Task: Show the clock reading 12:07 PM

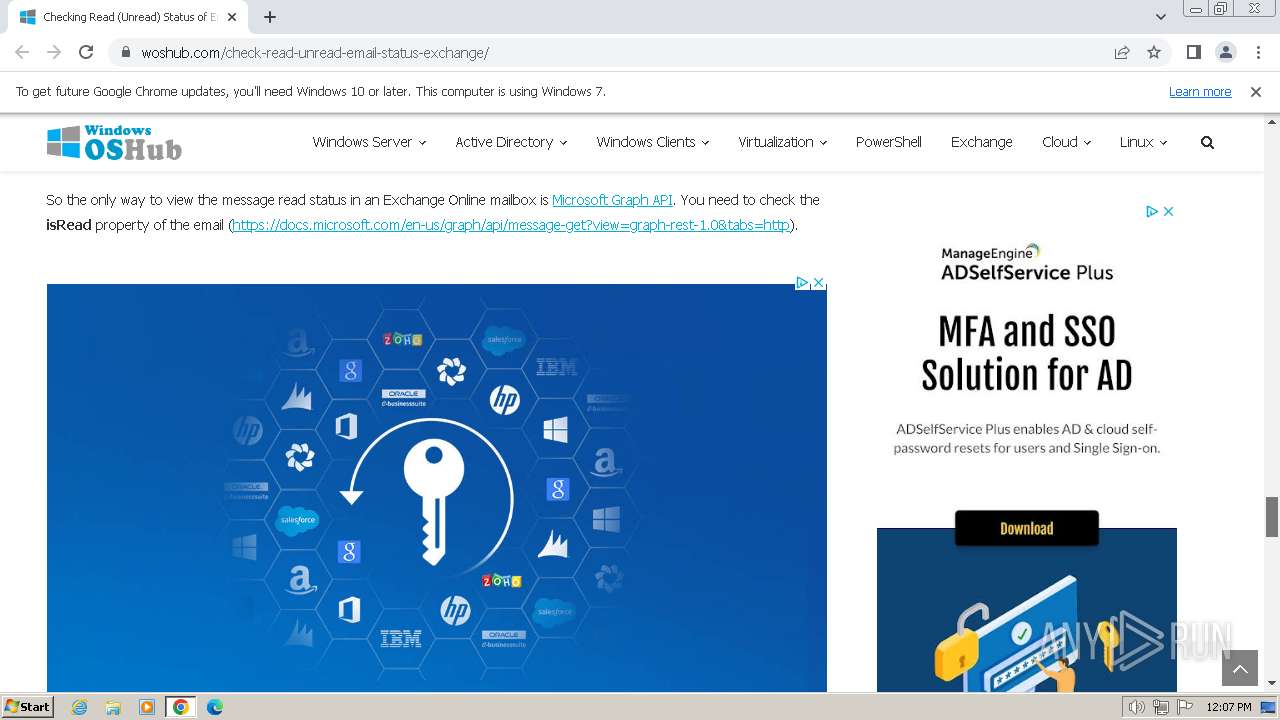Action: tap(1229, 707)
